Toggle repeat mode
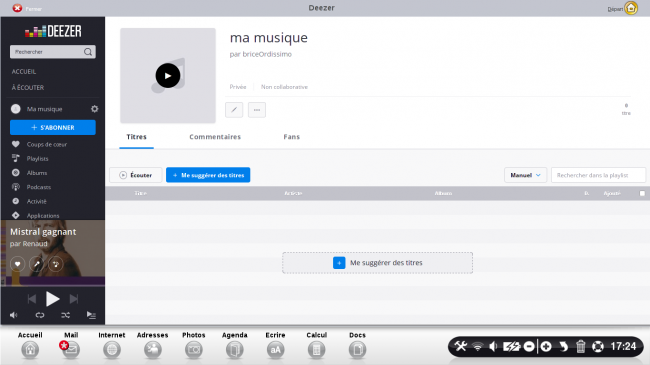650x365 pixels. [40, 315]
